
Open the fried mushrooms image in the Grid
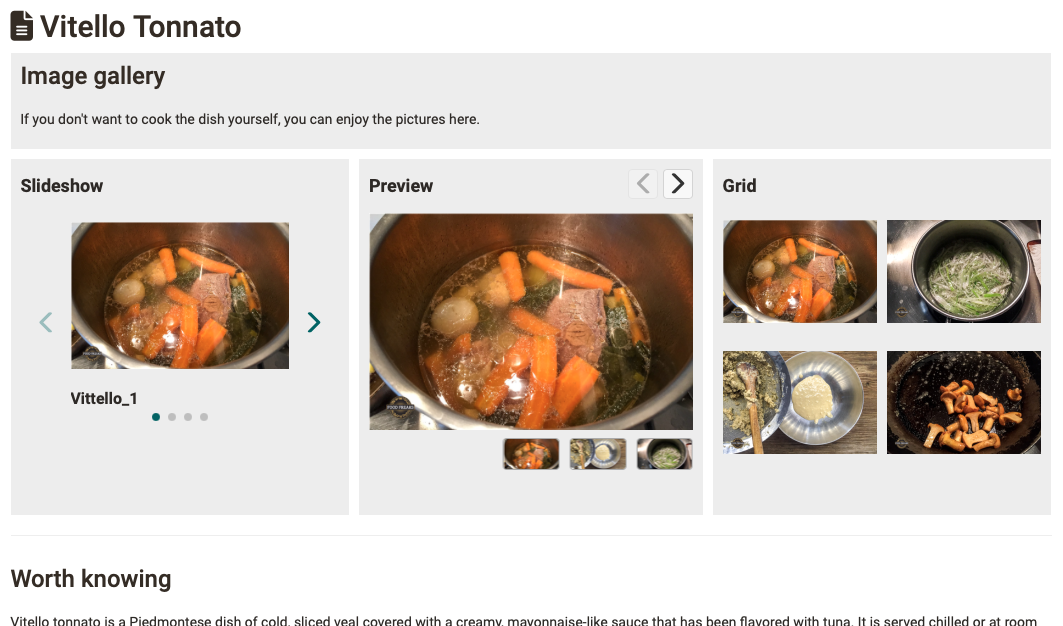[963, 402]
